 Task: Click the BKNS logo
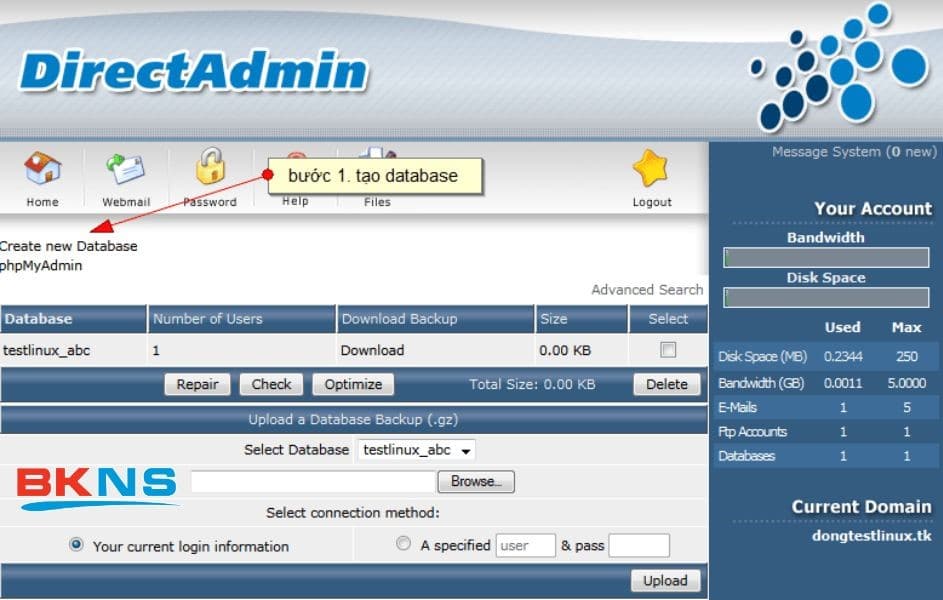click(x=95, y=485)
